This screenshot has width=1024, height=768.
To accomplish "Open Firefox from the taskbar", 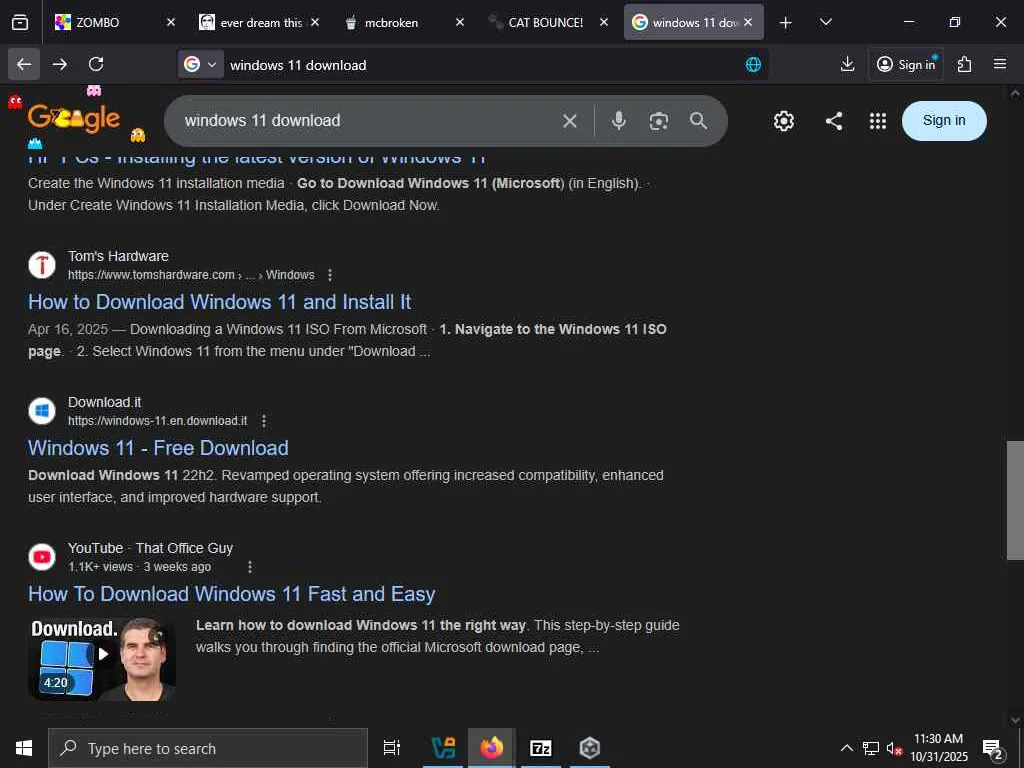I will (x=491, y=748).
